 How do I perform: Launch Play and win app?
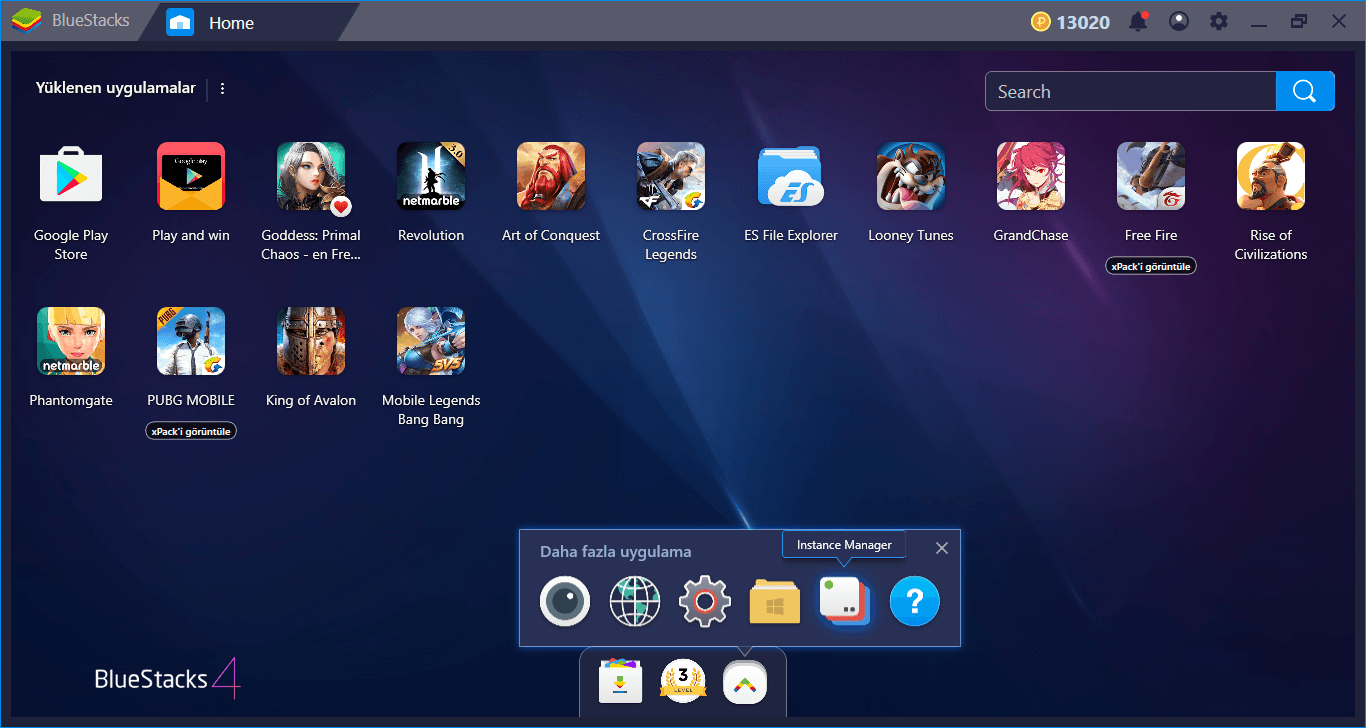[191, 176]
